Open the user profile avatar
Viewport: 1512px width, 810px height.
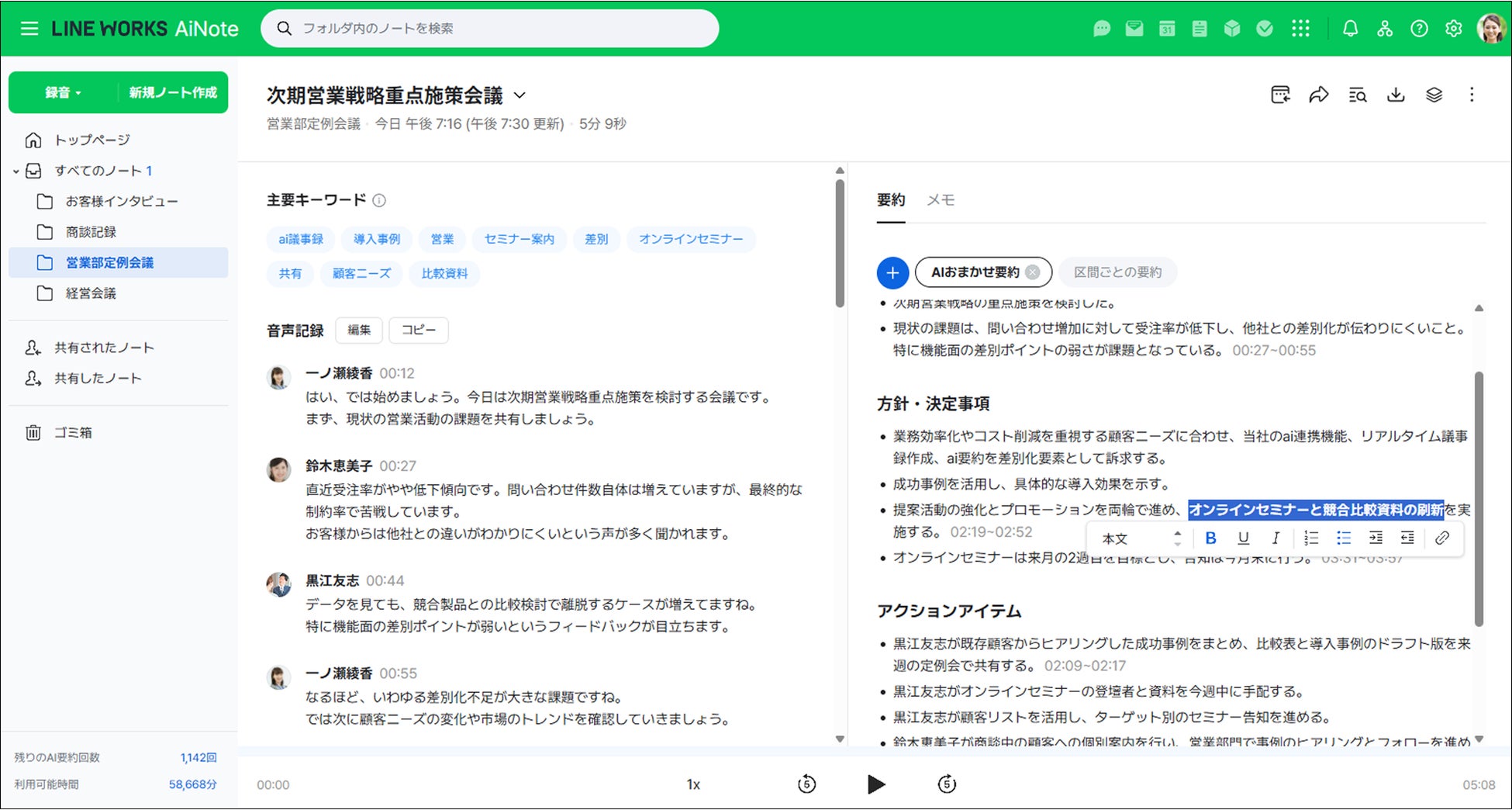tap(1490, 29)
